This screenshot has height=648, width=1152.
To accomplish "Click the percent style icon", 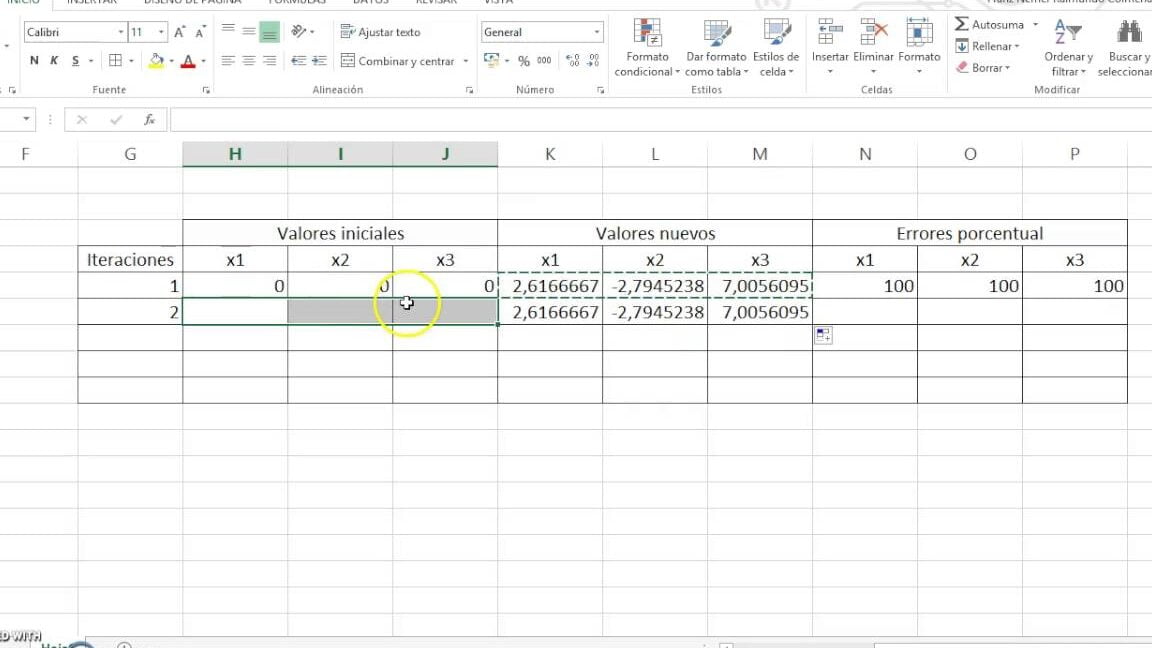I will coord(523,61).
